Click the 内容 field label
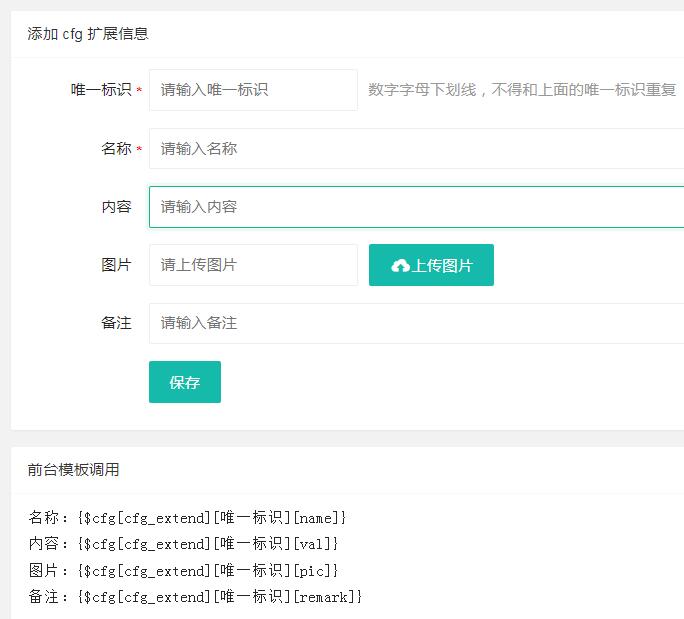Image resolution: width=684 pixels, height=619 pixels. (116, 207)
